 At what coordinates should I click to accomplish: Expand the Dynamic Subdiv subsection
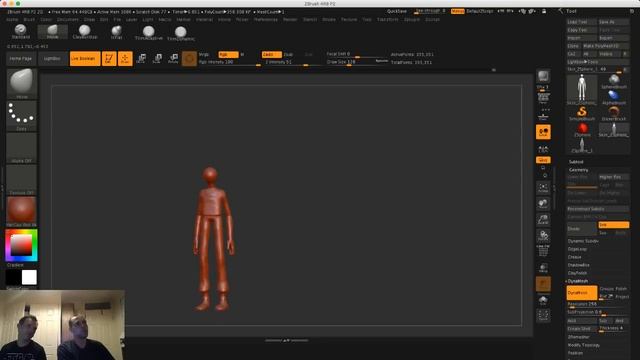point(583,241)
